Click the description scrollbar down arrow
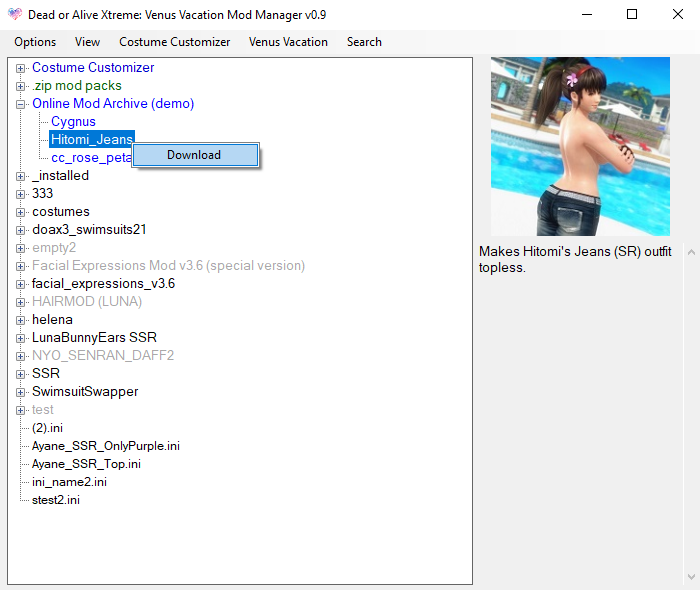Viewport: 700px width, 590px height. pos(691,577)
